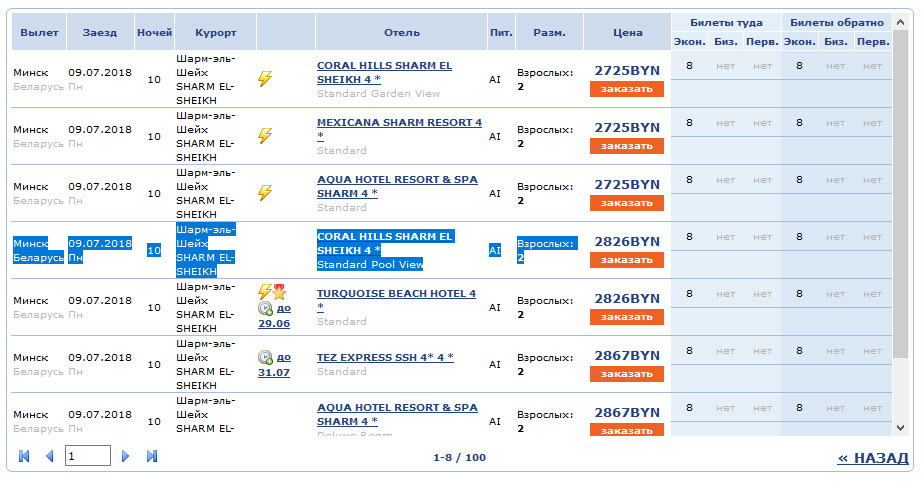Viewport: 923px width, 481px height.
Task: Sort results by the Цена column header
Action: point(627,33)
